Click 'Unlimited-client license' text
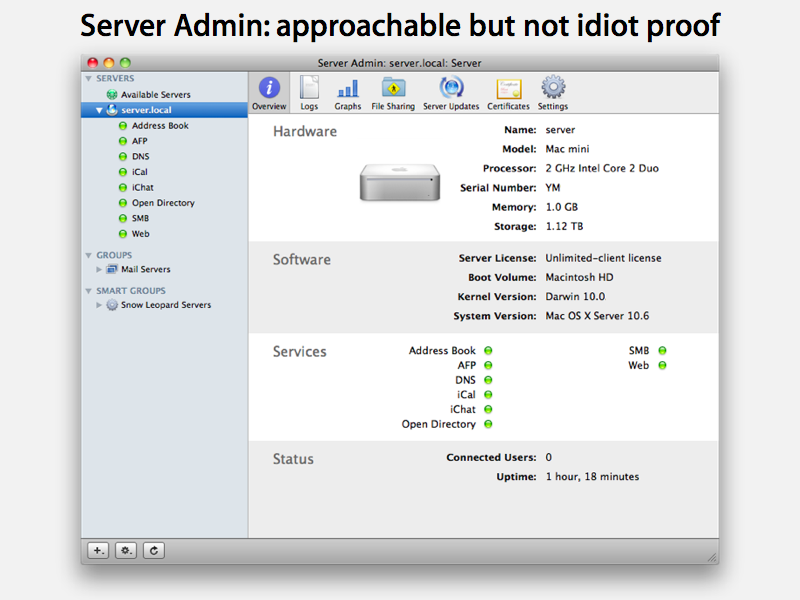The height and width of the screenshot is (600, 800). pyautogui.click(x=603, y=258)
